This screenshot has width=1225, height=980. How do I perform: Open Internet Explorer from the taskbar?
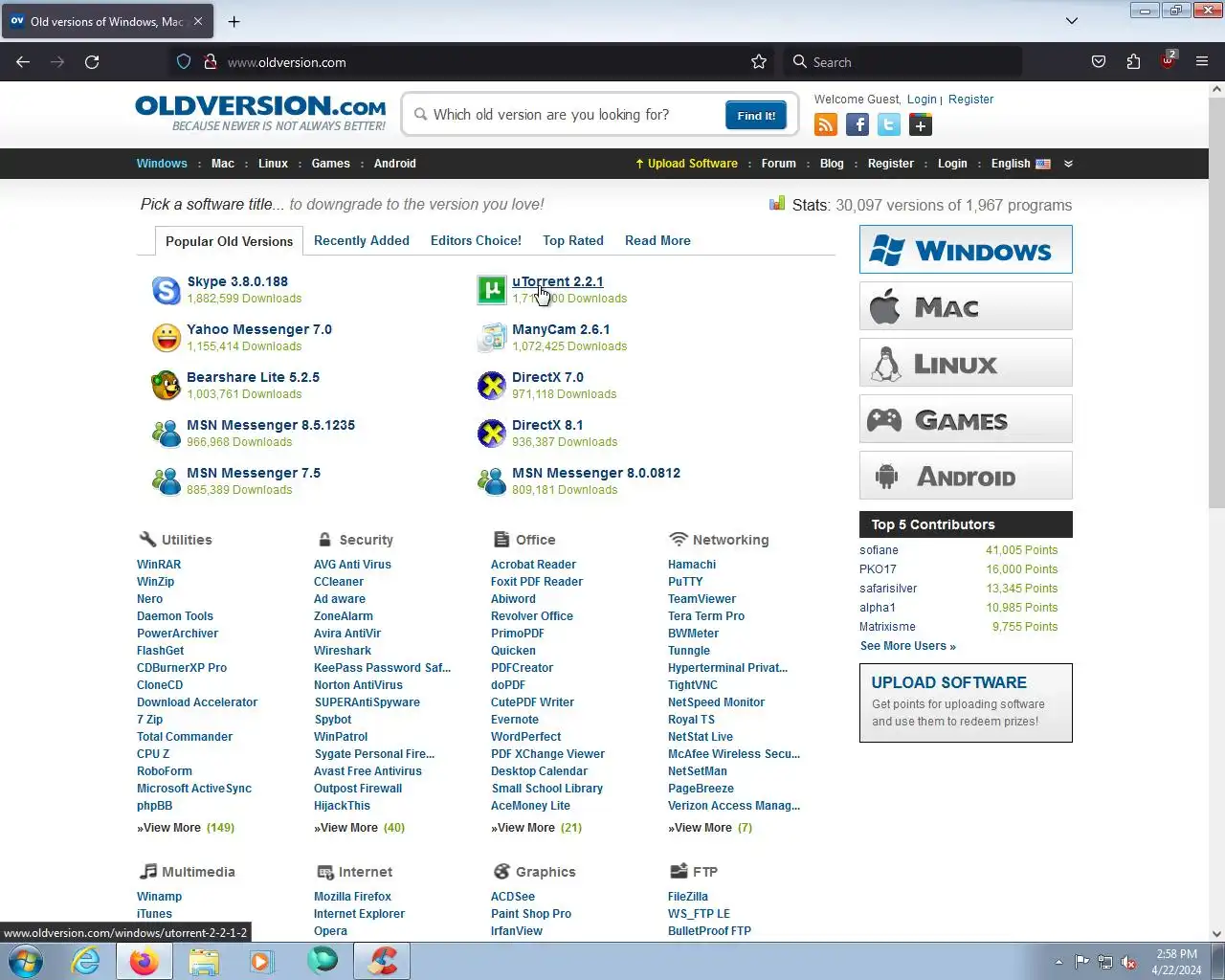click(x=86, y=961)
